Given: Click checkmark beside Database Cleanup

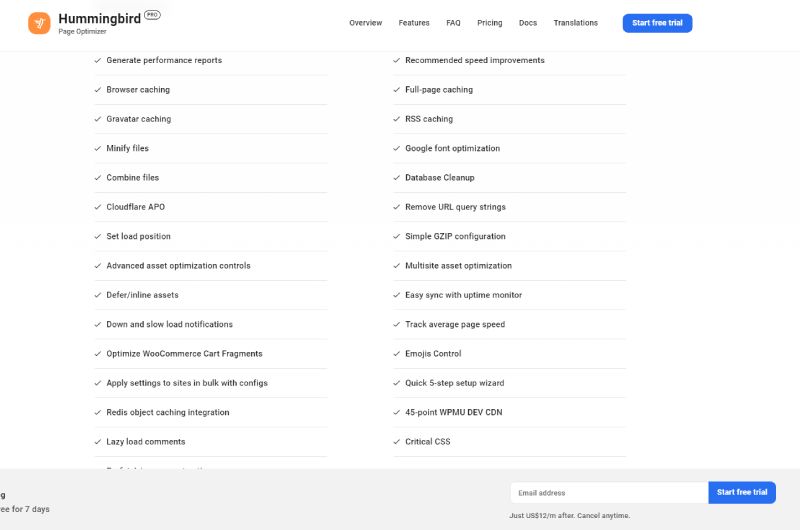Looking at the screenshot, I should coord(396,178).
